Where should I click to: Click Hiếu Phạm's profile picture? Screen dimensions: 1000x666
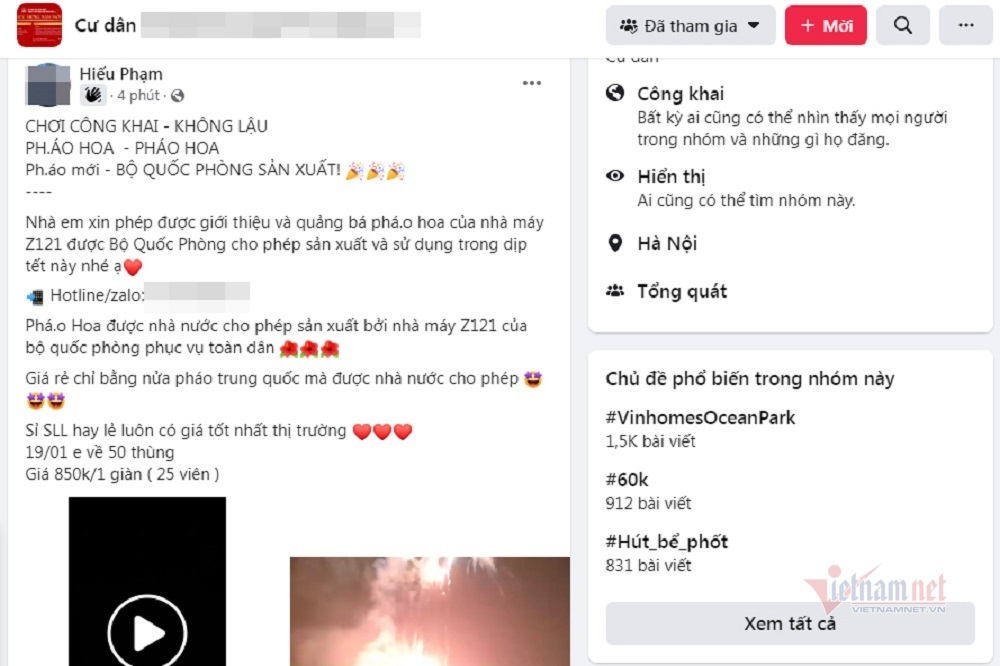48,84
